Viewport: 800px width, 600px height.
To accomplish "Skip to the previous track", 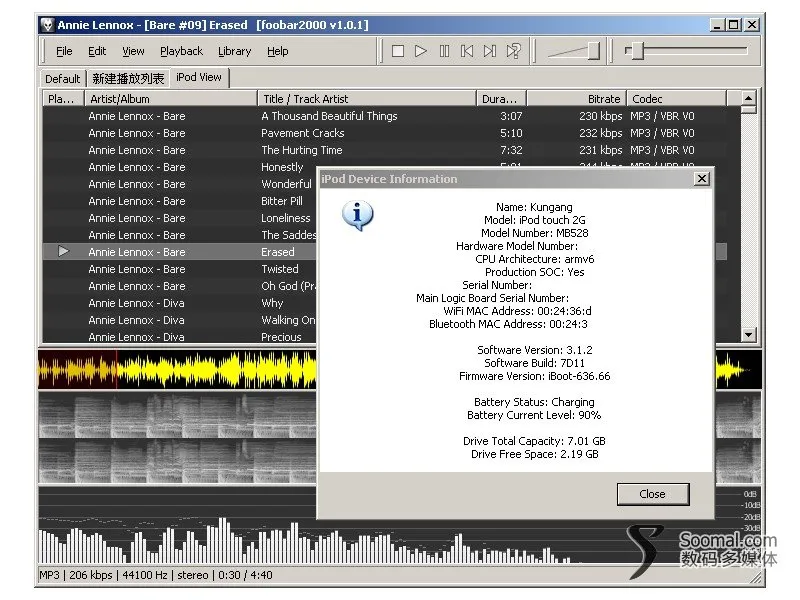I will tap(467, 51).
